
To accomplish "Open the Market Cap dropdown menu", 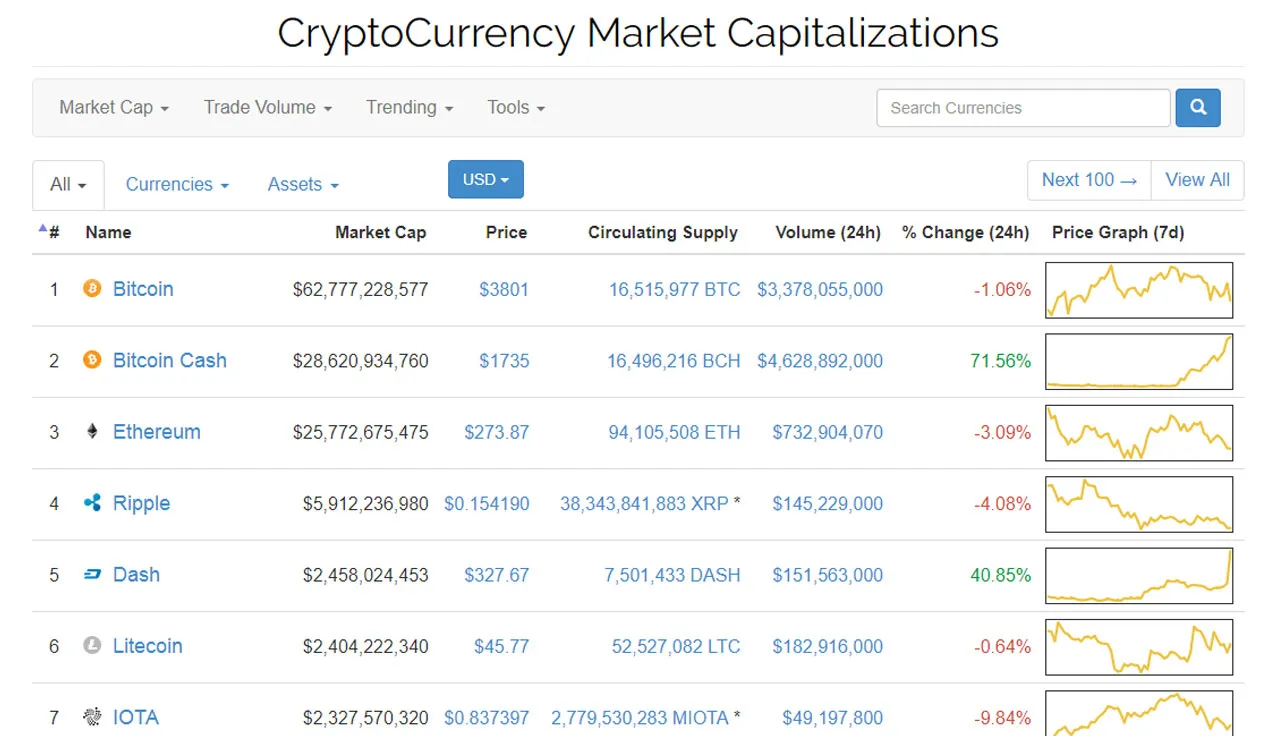I will click(x=114, y=107).
